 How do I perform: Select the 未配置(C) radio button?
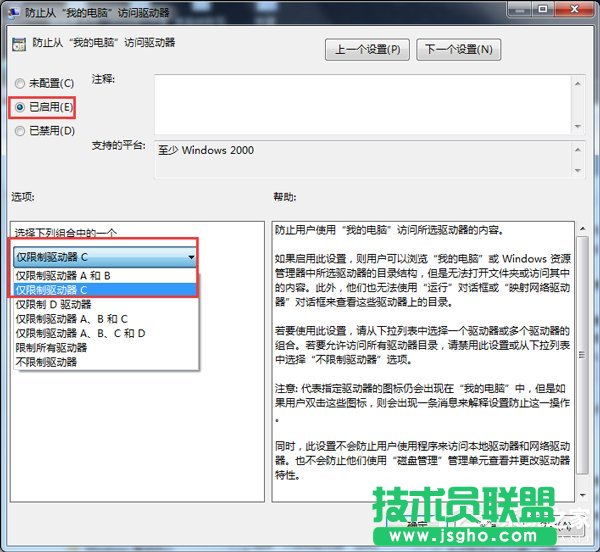coord(18,82)
